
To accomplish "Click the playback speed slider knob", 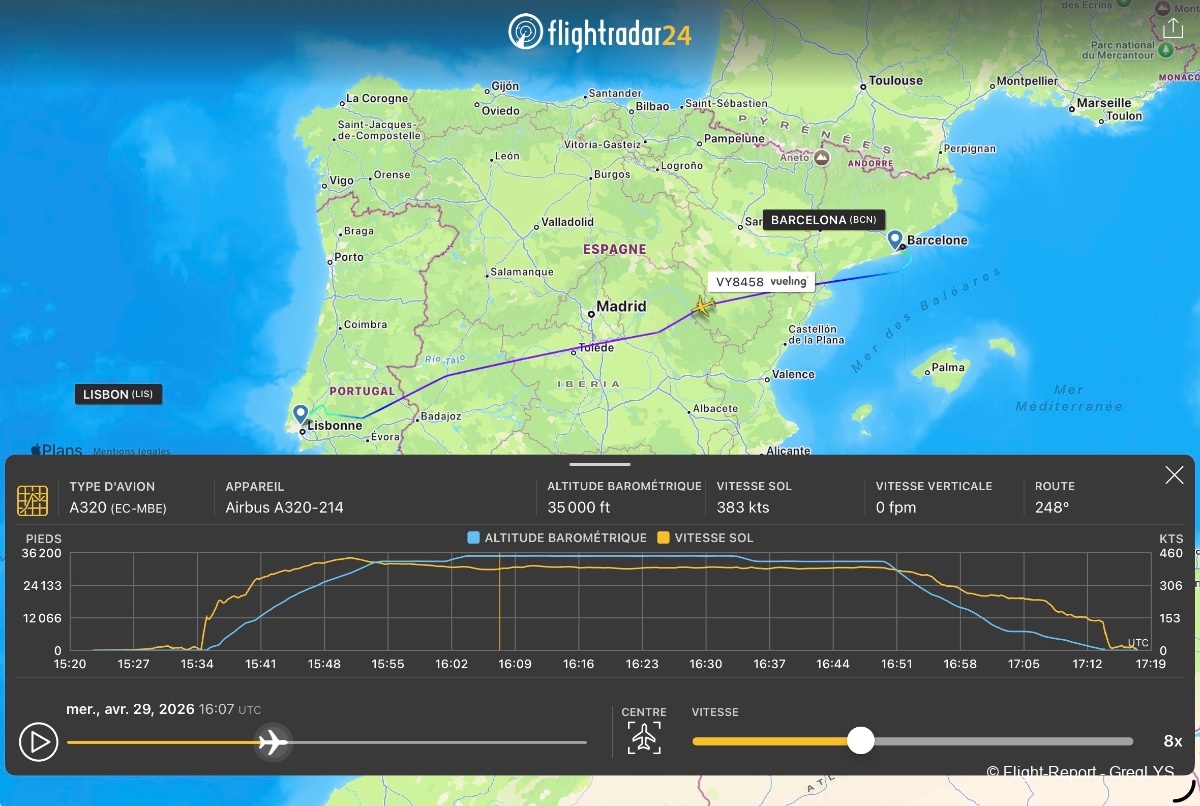I will [x=860, y=741].
